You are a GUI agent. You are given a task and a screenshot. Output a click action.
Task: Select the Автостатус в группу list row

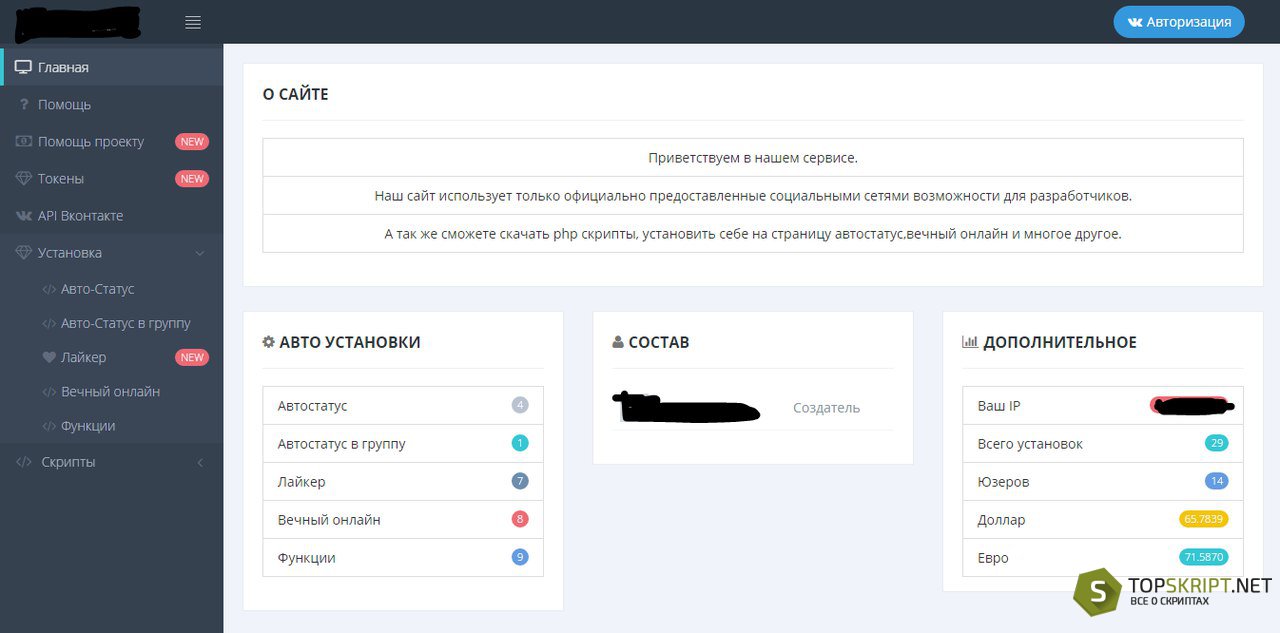click(x=403, y=444)
